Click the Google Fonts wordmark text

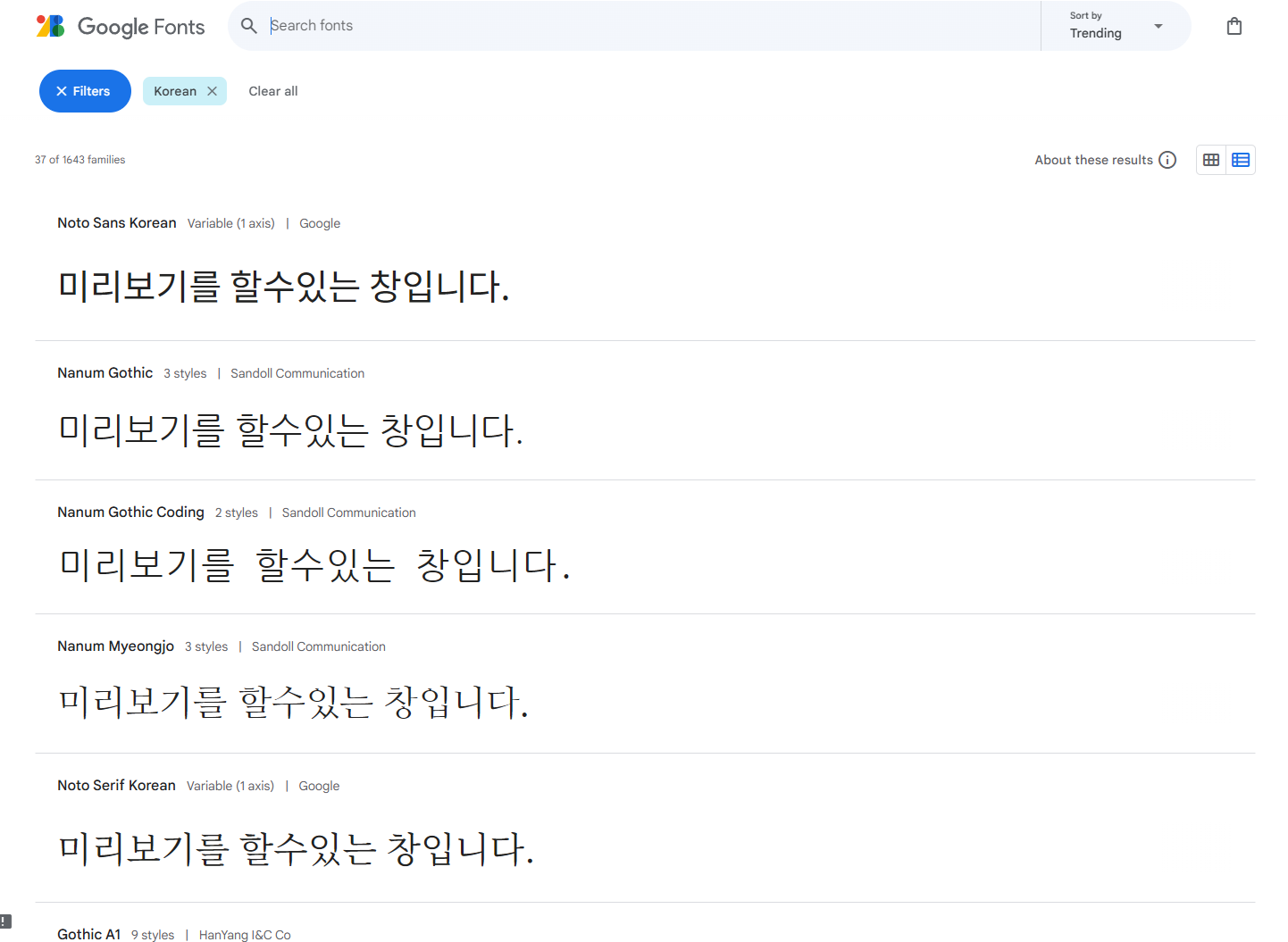(x=141, y=27)
